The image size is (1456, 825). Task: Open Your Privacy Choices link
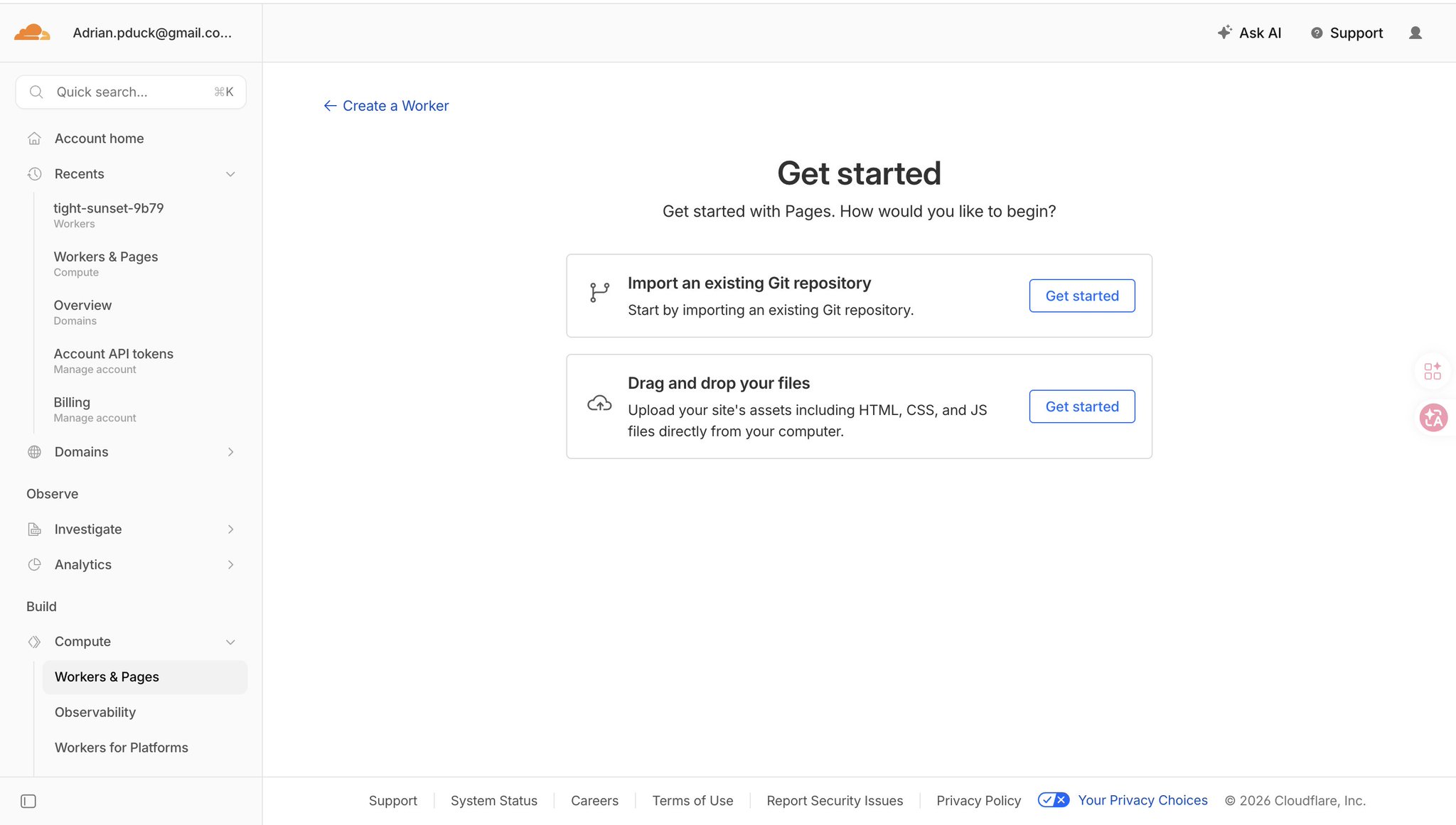[1142, 800]
